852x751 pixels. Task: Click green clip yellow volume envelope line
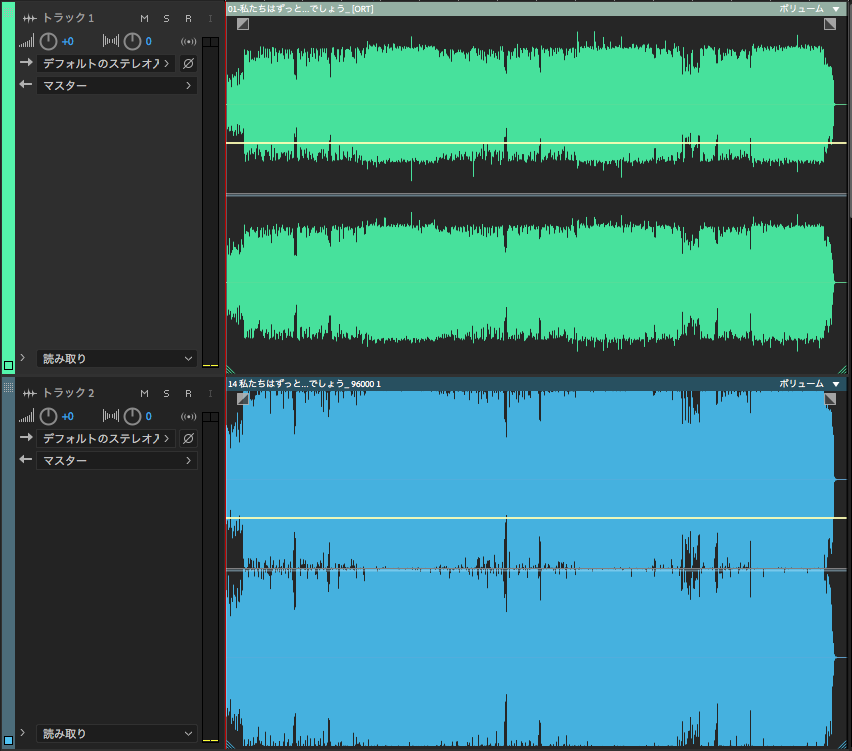536,143
